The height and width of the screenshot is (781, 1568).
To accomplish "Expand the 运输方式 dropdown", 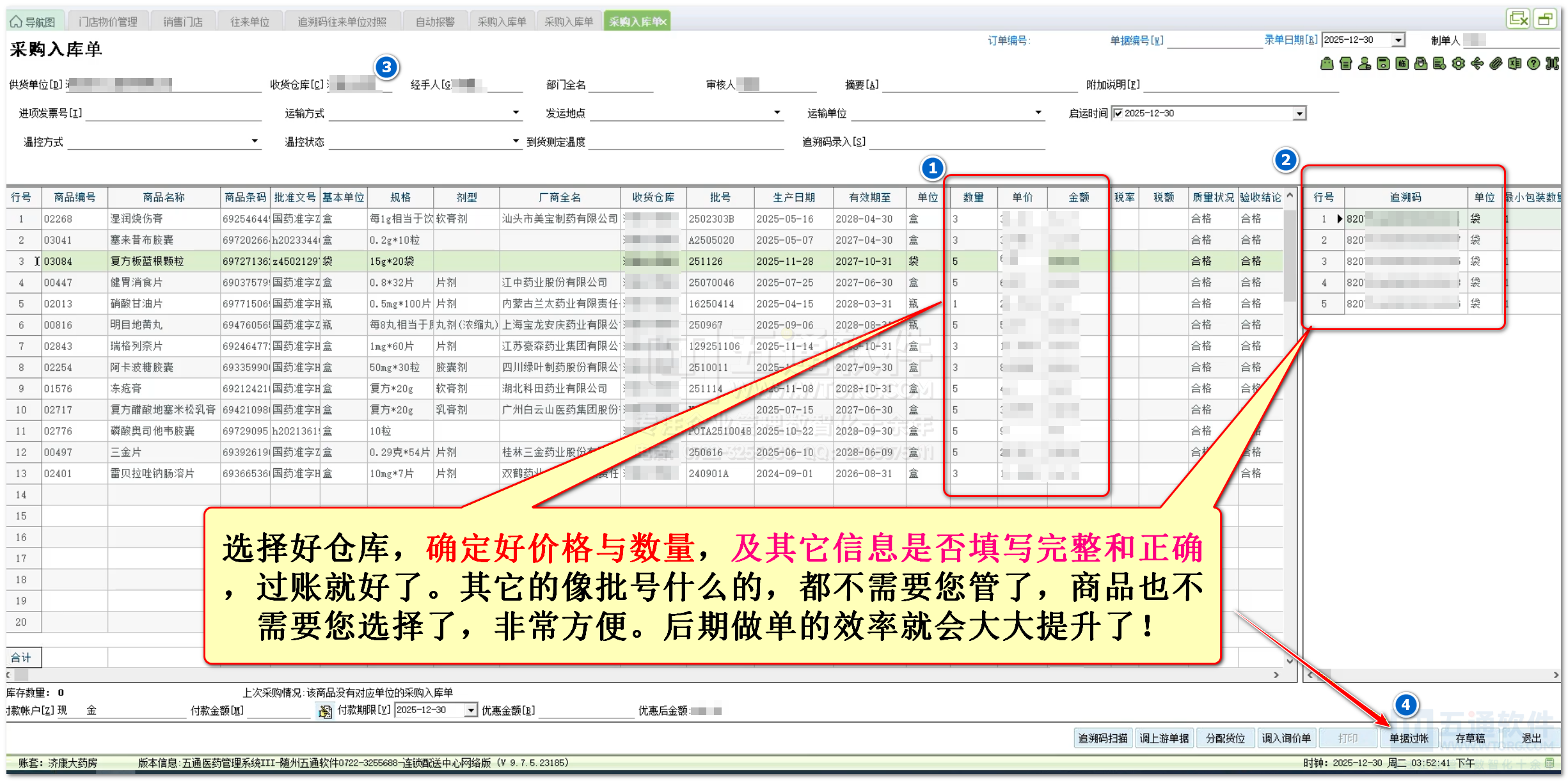I will pos(516,113).
